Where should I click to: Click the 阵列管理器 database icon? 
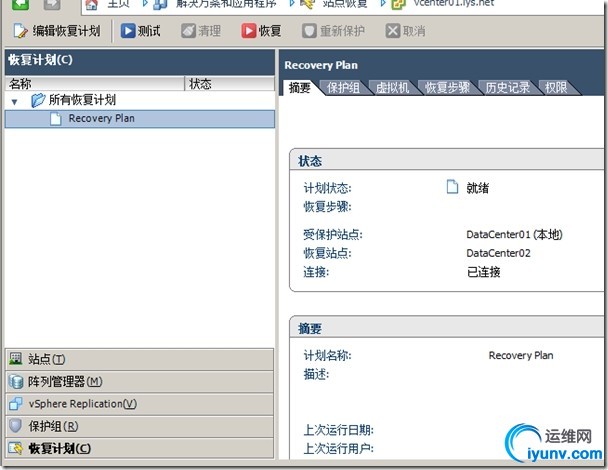click(16, 382)
